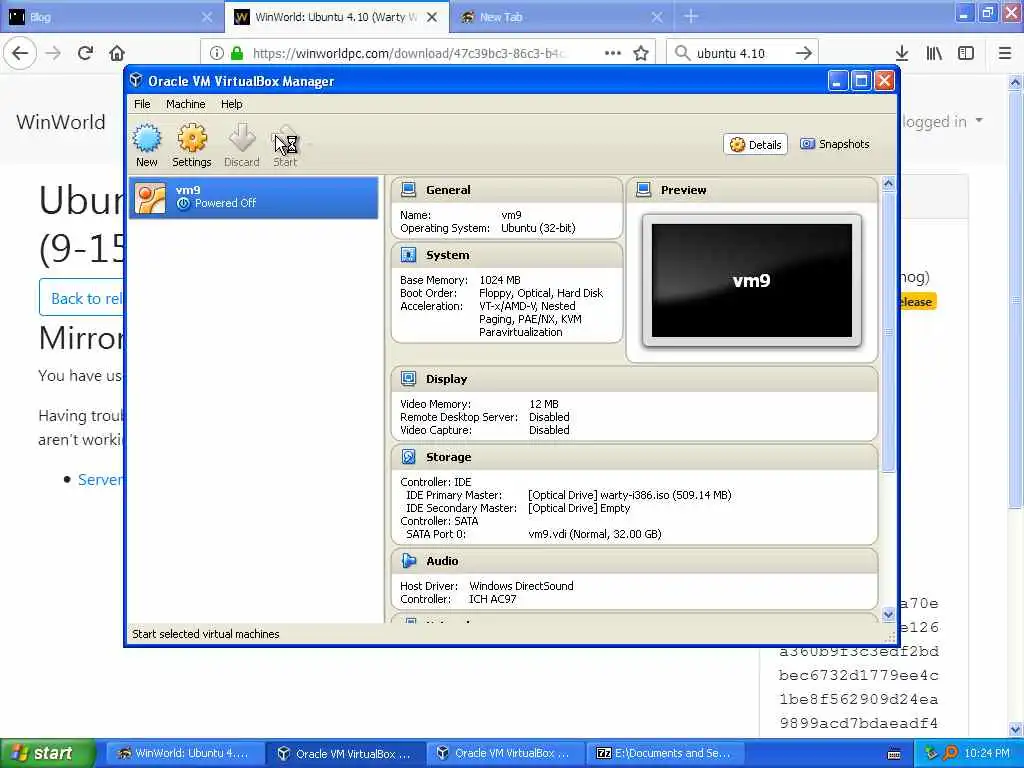
Task: Open the Help menu in VirtualBox
Action: click(x=231, y=104)
